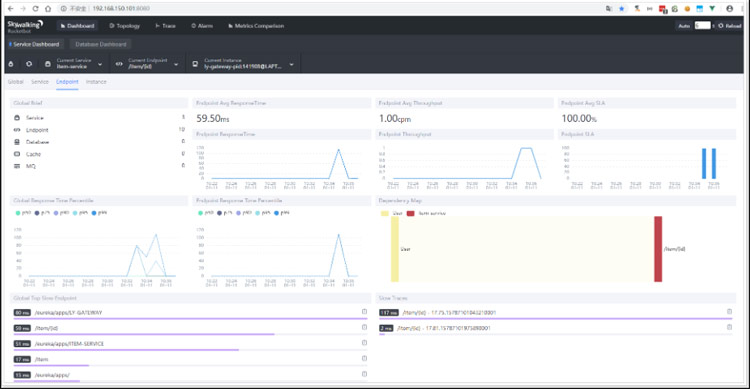Open the Alarm page
This screenshot has height=389, width=750.
point(202,26)
